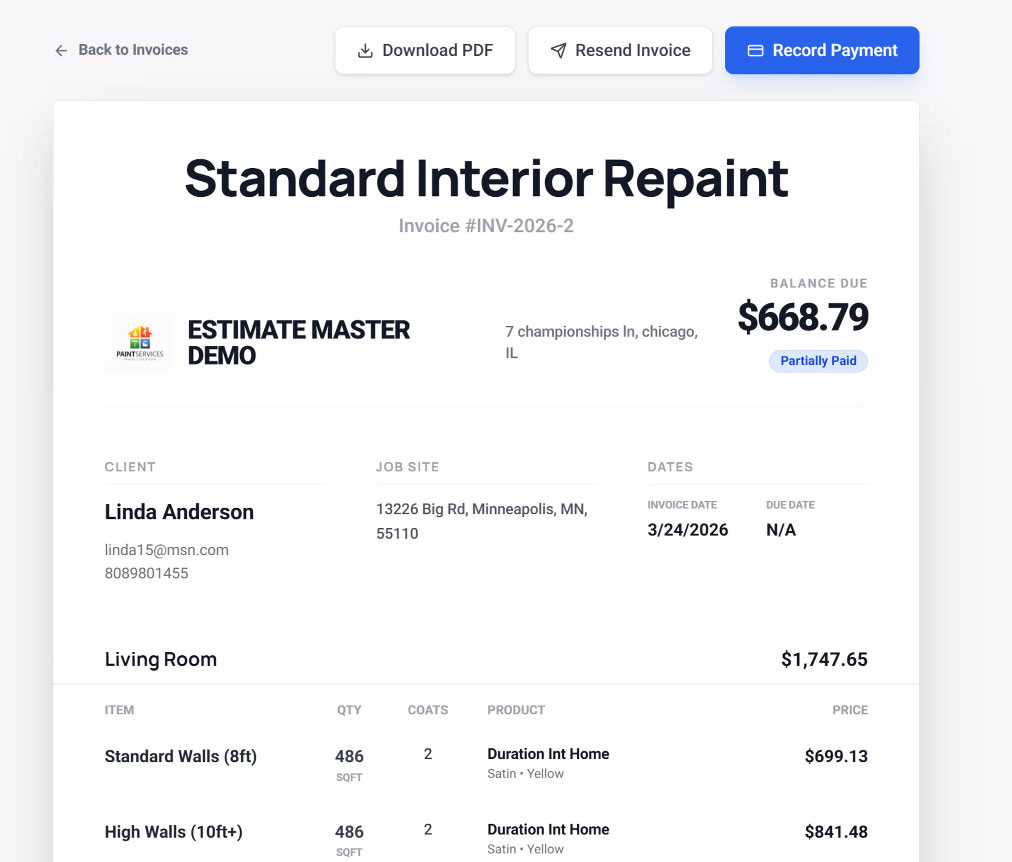
Task: Click client name Linda Anderson
Action: click(179, 512)
